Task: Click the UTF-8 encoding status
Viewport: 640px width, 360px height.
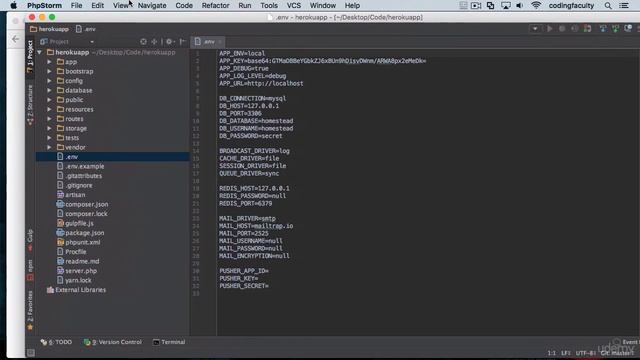Action: coord(587,353)
